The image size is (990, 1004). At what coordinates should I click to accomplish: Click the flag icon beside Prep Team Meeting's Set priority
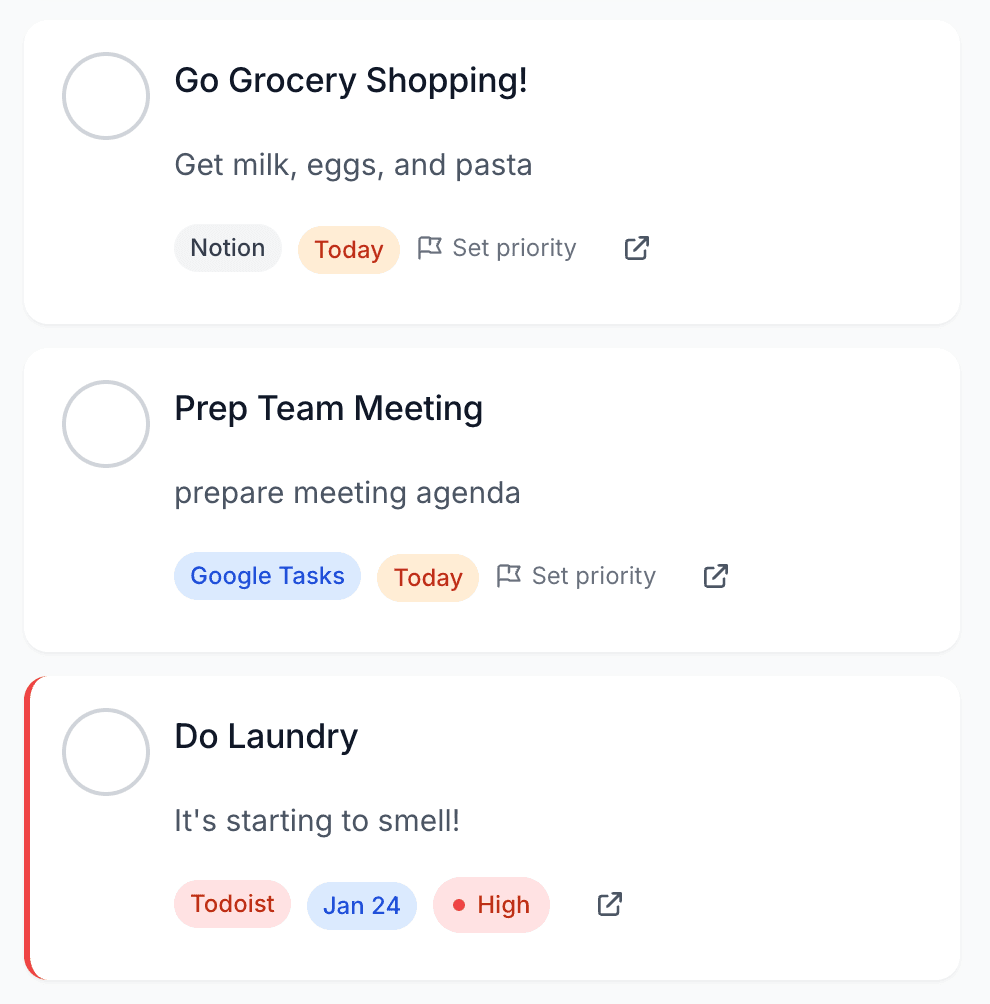(x=510, y=575)
